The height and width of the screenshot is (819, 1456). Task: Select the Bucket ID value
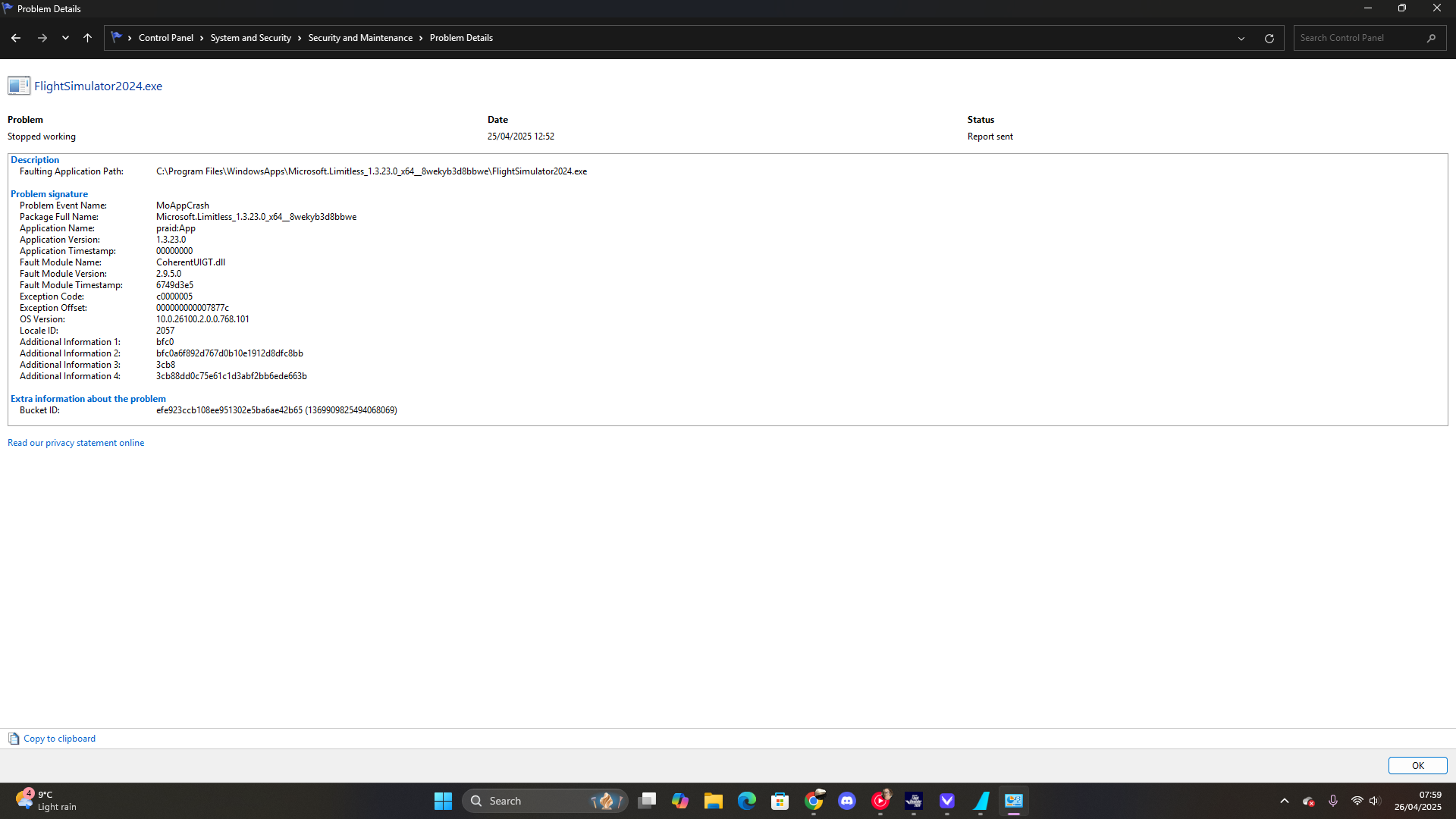[x=276, y=410]
